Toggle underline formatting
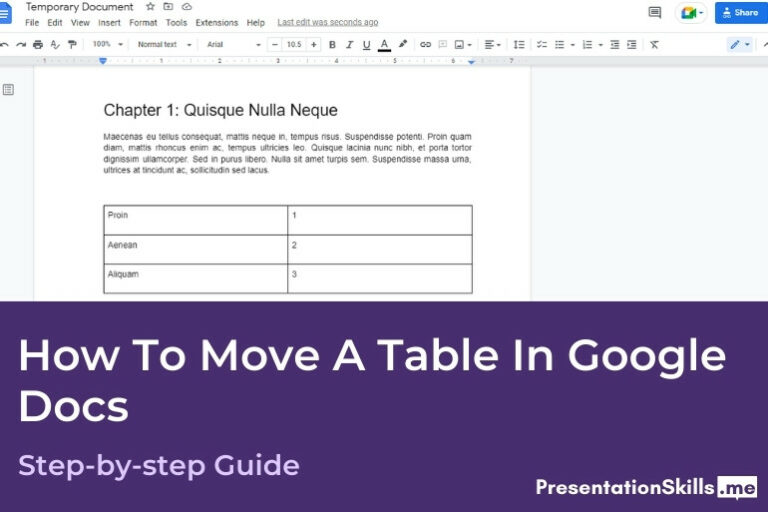This screenshot has width=768, height=512. click(366, 45)
